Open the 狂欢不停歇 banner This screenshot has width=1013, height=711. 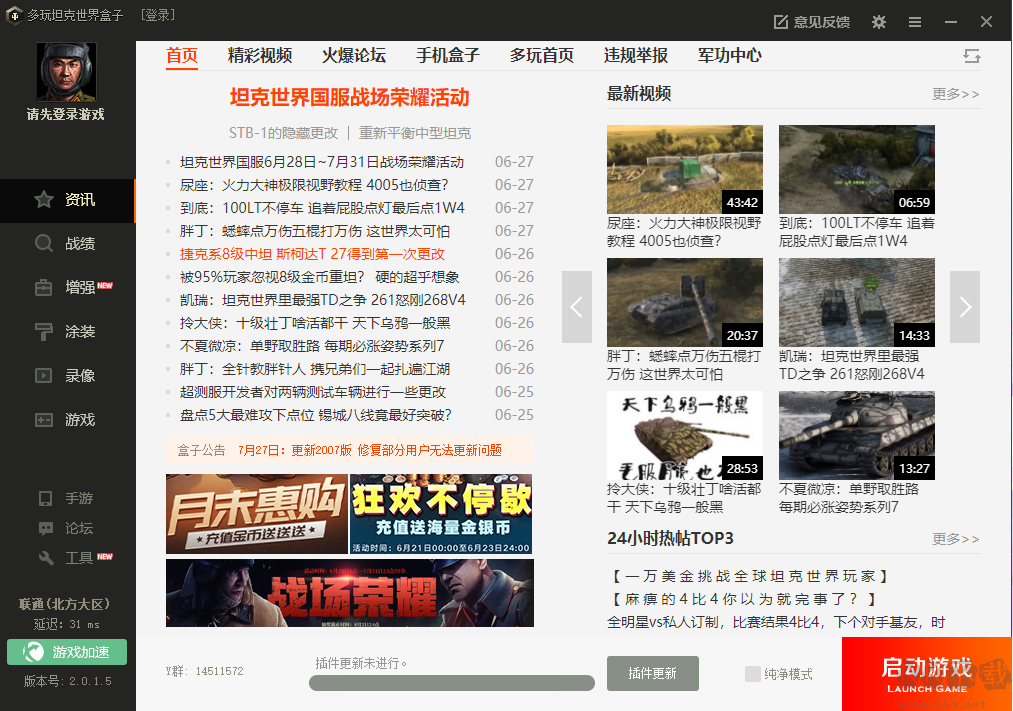coord(441,514)
